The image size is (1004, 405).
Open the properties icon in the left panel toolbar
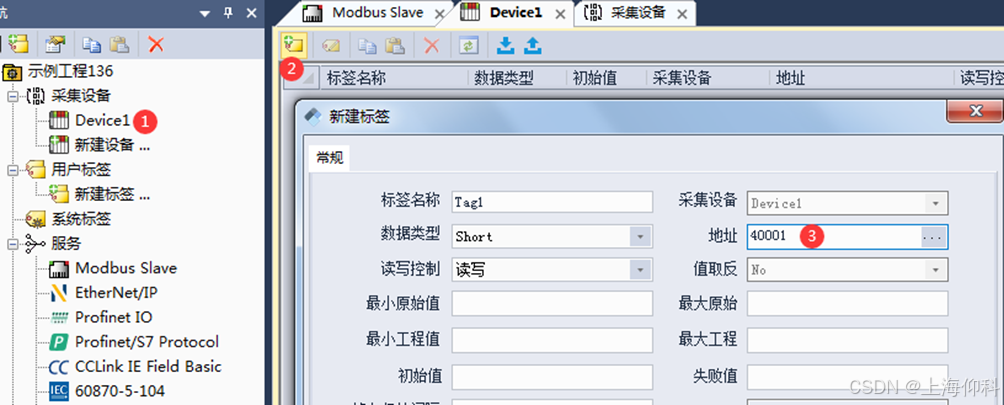click(56, 44)
